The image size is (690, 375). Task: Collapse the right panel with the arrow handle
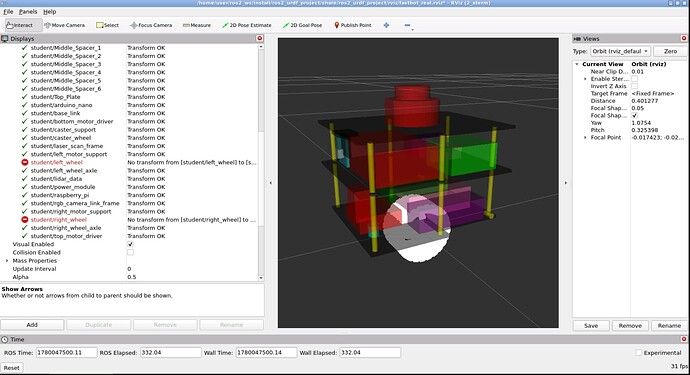(x=565, y=183)
